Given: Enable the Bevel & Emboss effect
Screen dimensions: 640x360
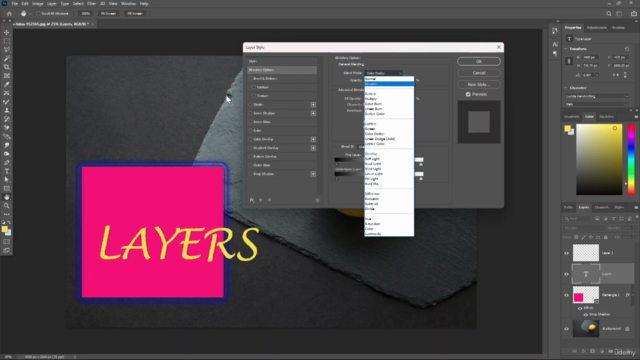Looking at the screenshot, I should (251, 78).
